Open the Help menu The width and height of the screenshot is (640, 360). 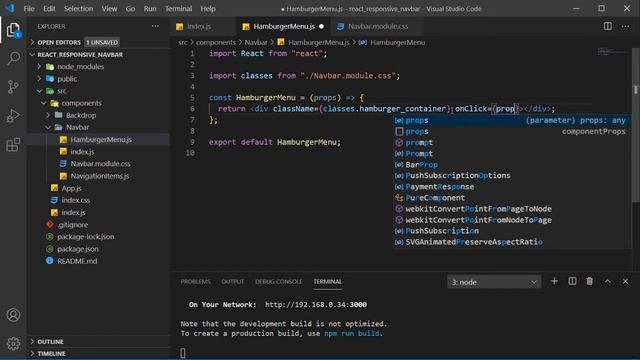(x=208, y=9)
